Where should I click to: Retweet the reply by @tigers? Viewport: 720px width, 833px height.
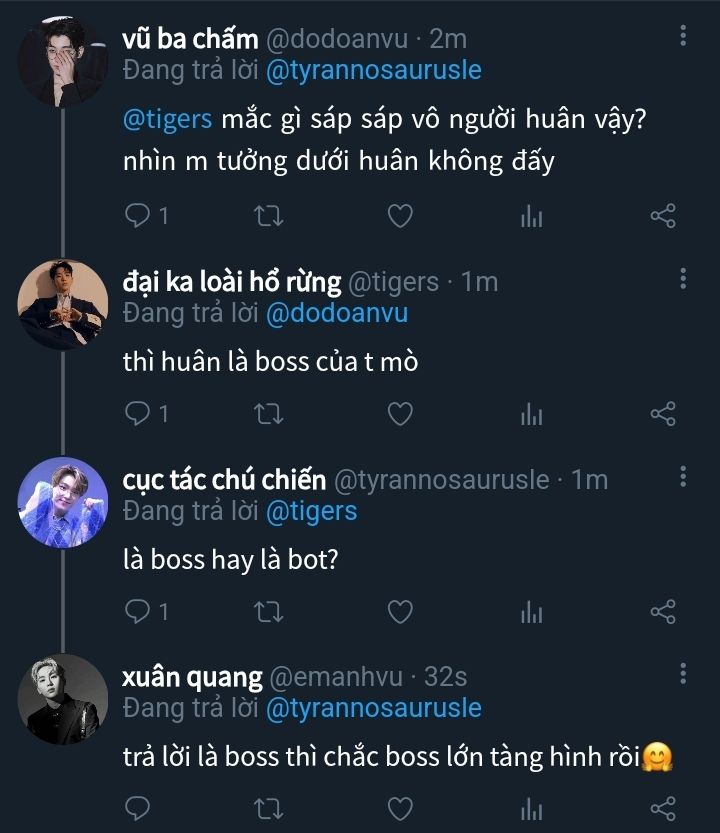(x=270, y=413)
